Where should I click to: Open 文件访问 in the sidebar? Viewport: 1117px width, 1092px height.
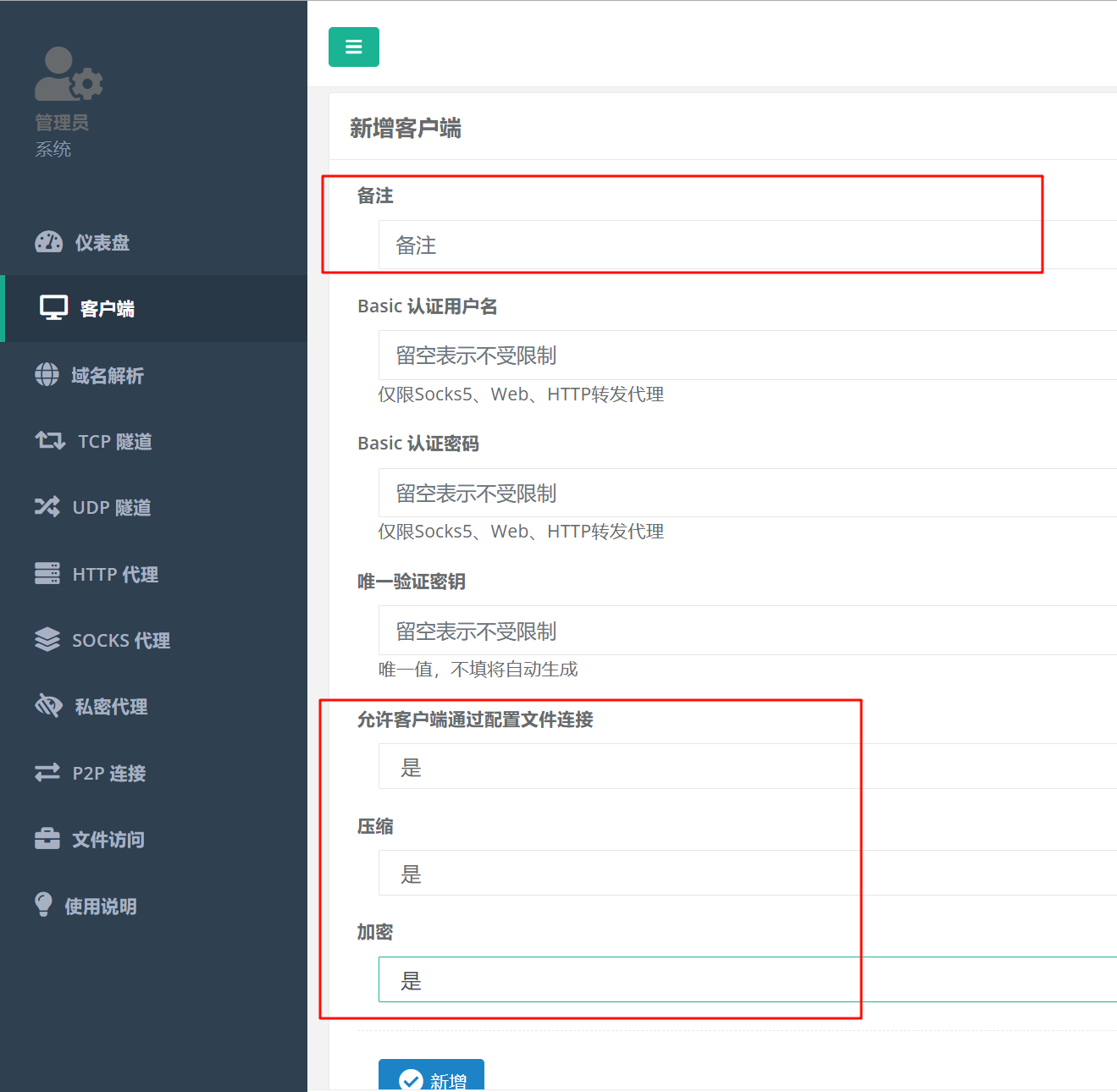(x=108, y=839)
